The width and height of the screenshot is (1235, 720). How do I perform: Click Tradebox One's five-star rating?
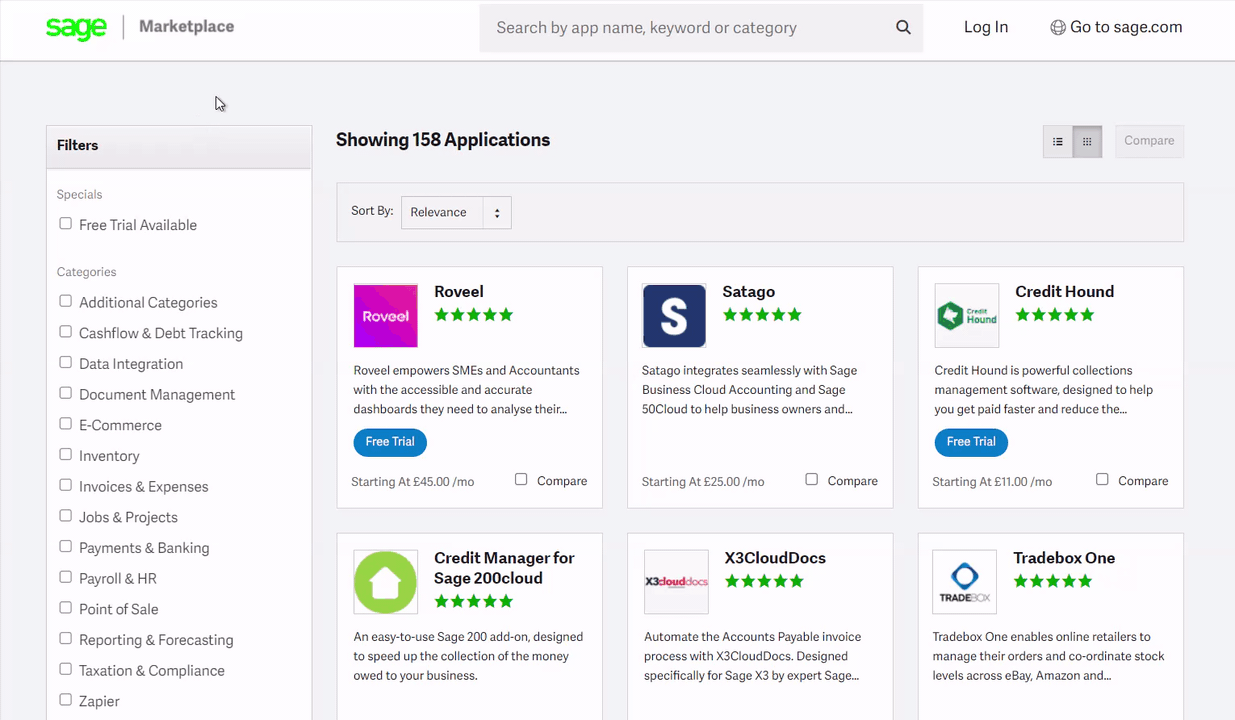coord(1053,581)
